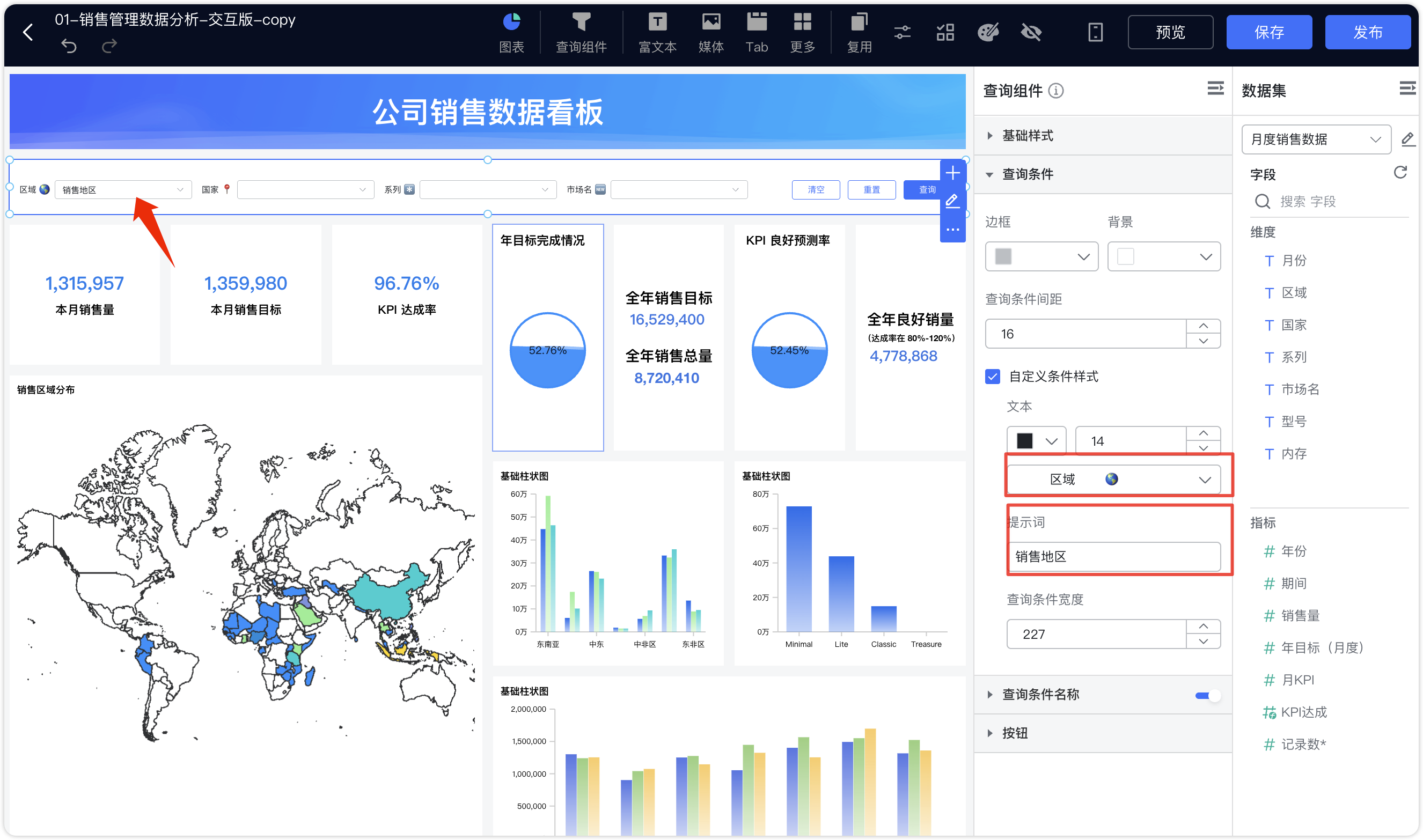
Task: Expand the 按钮 section
Action: pyautogui.click(x=1103, y=734)
